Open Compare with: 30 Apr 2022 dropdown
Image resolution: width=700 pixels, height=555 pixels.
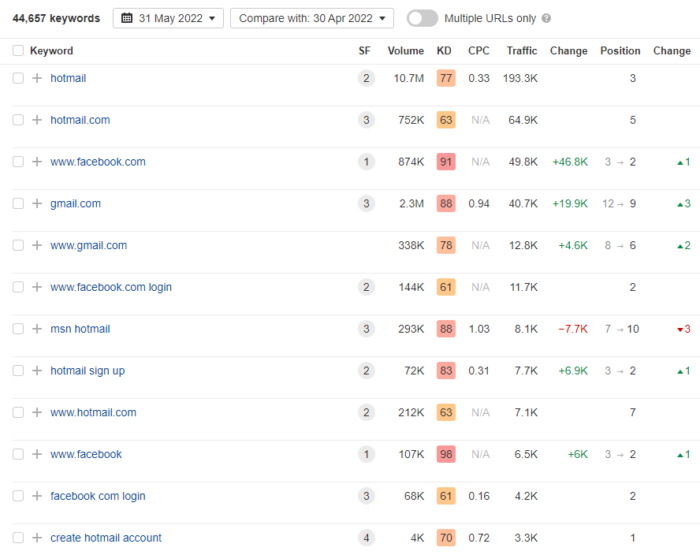(x=312, y=18)
